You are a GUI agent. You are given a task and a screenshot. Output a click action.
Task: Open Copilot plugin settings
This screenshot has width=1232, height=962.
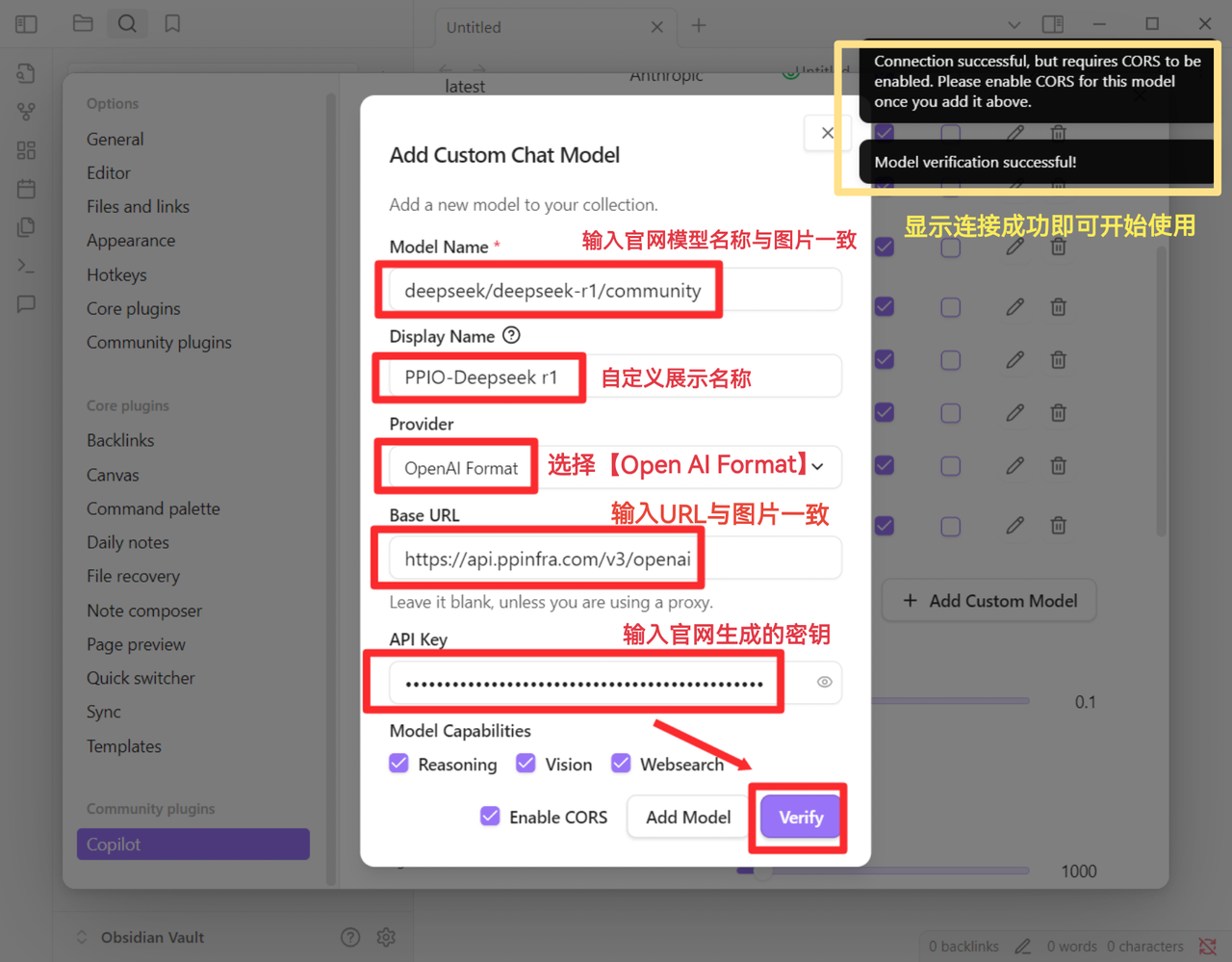[193, 844]
